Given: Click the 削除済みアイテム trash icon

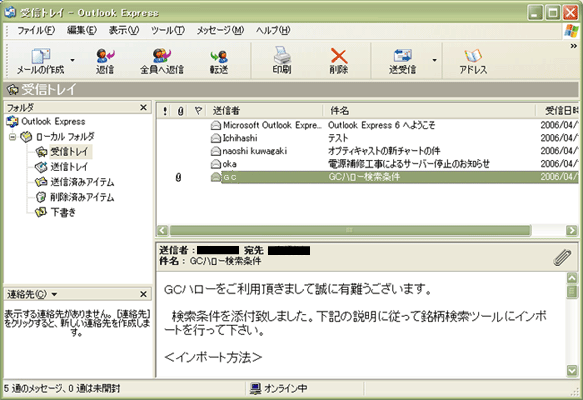Looking at the screenshot, I should 41,197.
